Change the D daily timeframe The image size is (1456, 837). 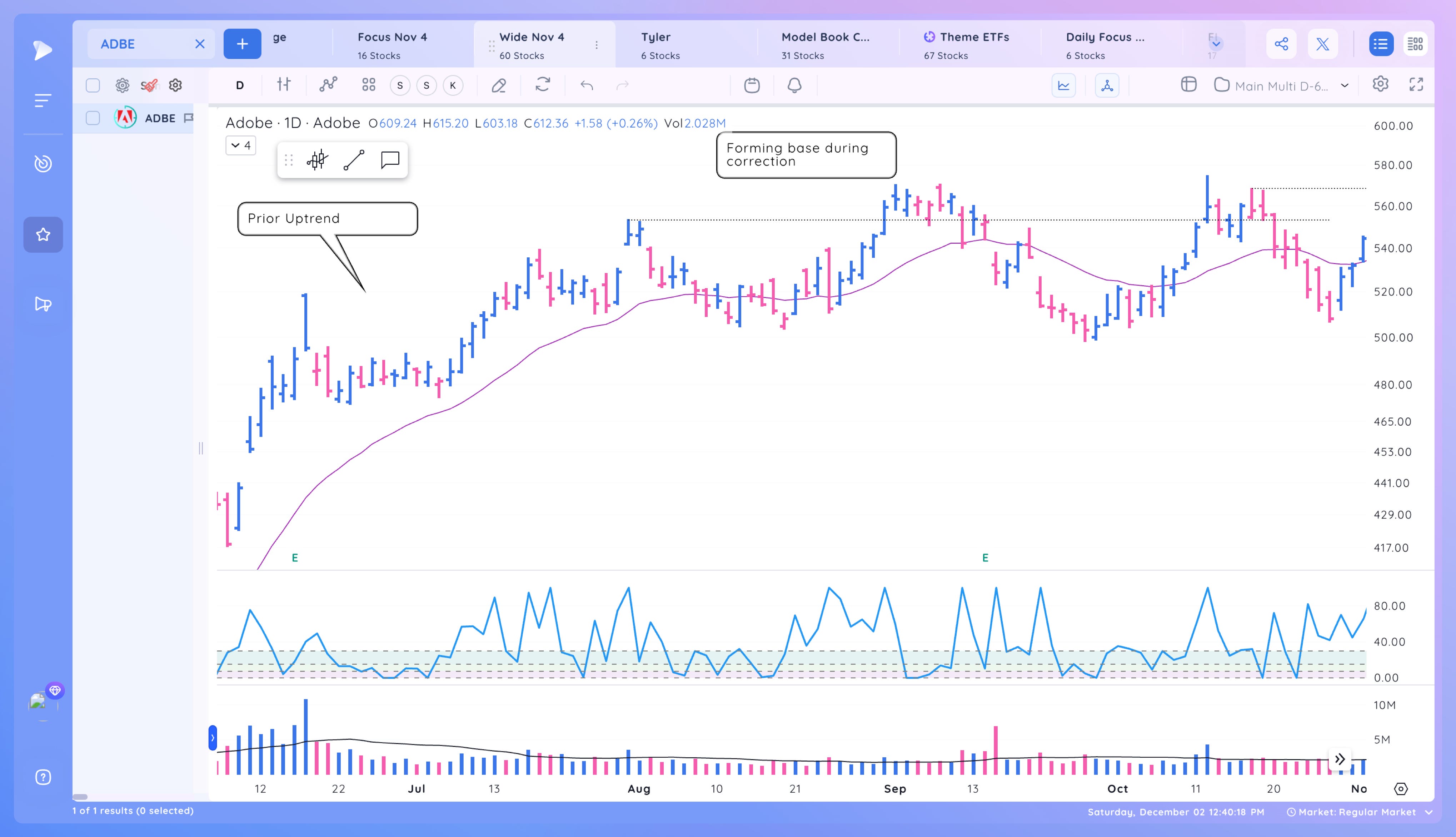pos(240,86)
